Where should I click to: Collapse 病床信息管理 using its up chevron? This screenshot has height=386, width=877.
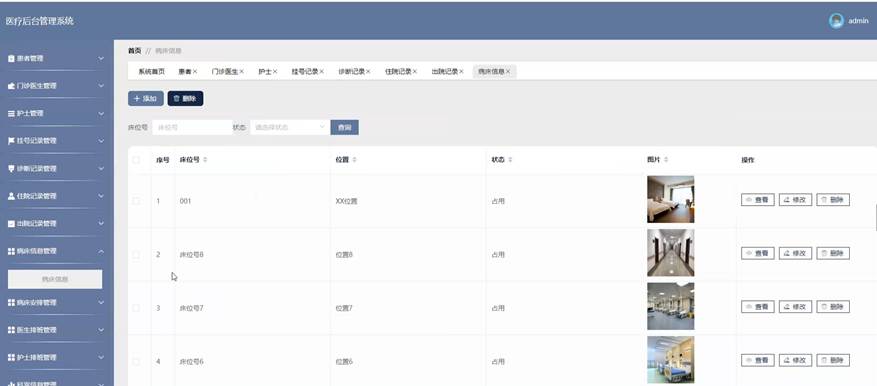(101, 251)
